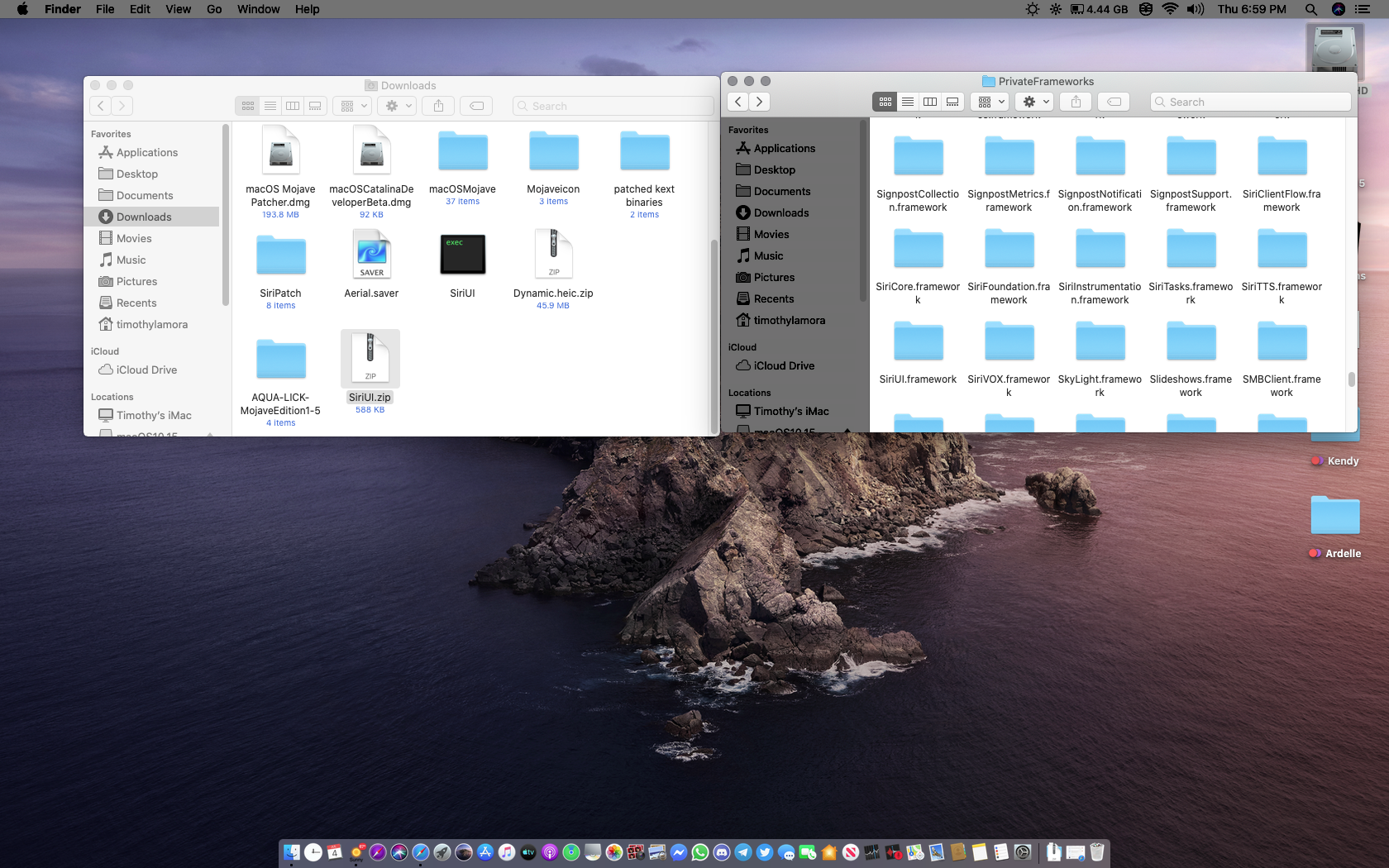This screenshot has width=1389, height=868.
Task: Click the Share button in Downloads toolbar
Action: tap(439, 106)
